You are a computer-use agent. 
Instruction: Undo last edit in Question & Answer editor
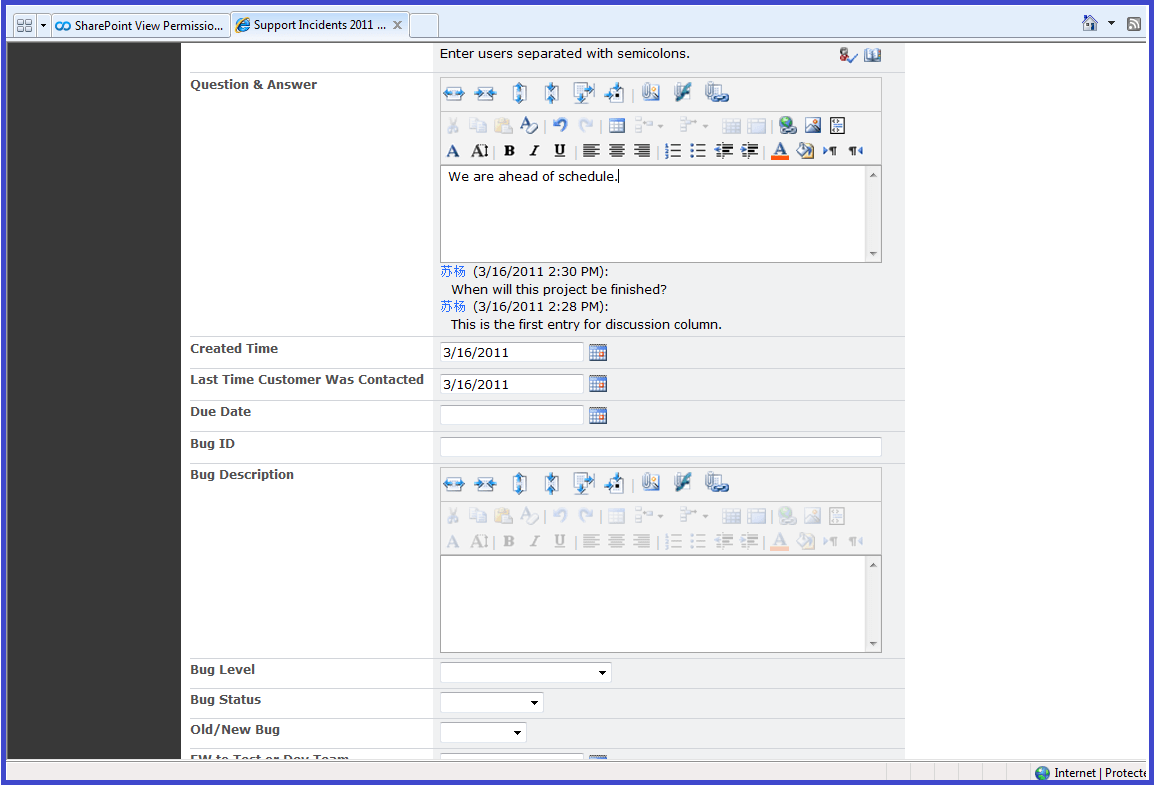pos(560,125)
